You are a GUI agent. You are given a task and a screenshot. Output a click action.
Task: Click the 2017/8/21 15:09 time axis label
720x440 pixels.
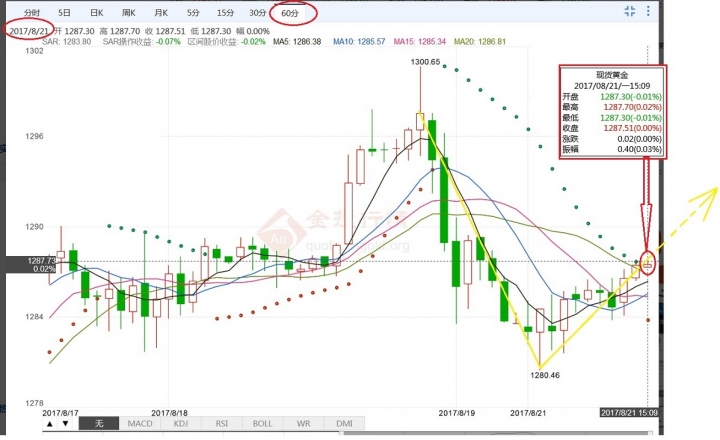click(x=630, y=413)
